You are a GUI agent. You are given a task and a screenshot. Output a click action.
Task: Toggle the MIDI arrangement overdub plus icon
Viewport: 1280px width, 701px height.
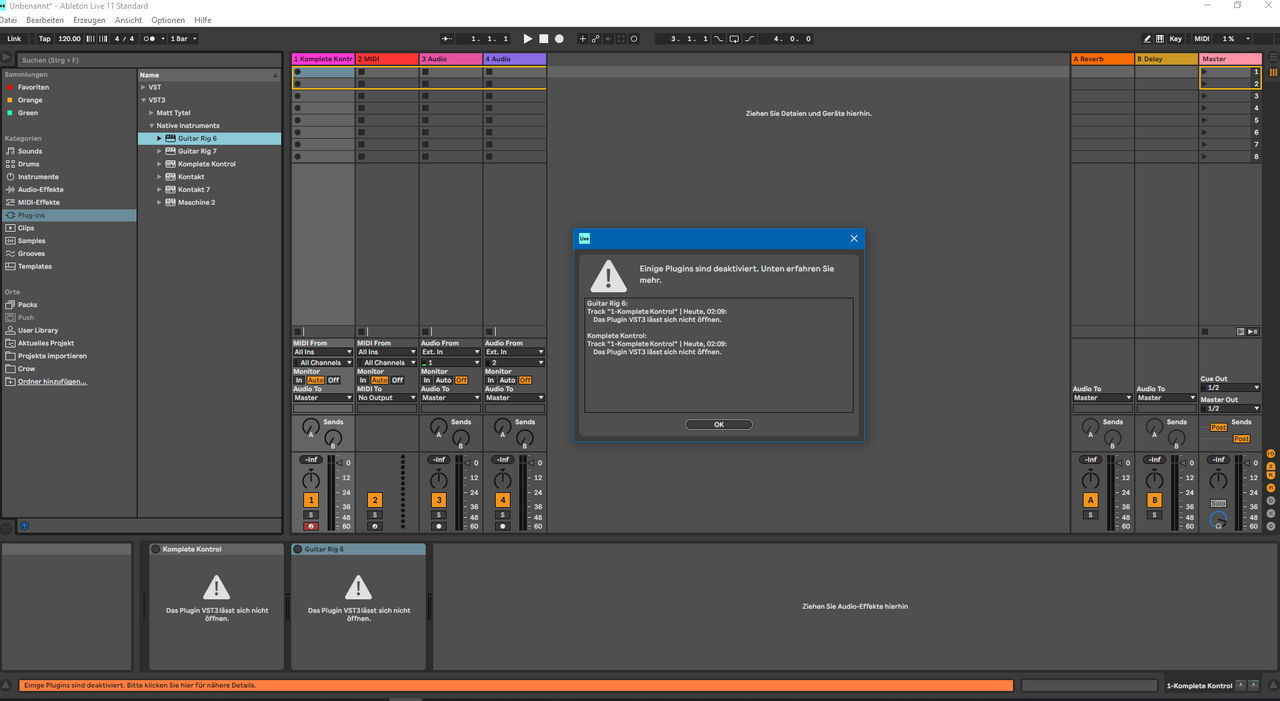tap(583, 39)
